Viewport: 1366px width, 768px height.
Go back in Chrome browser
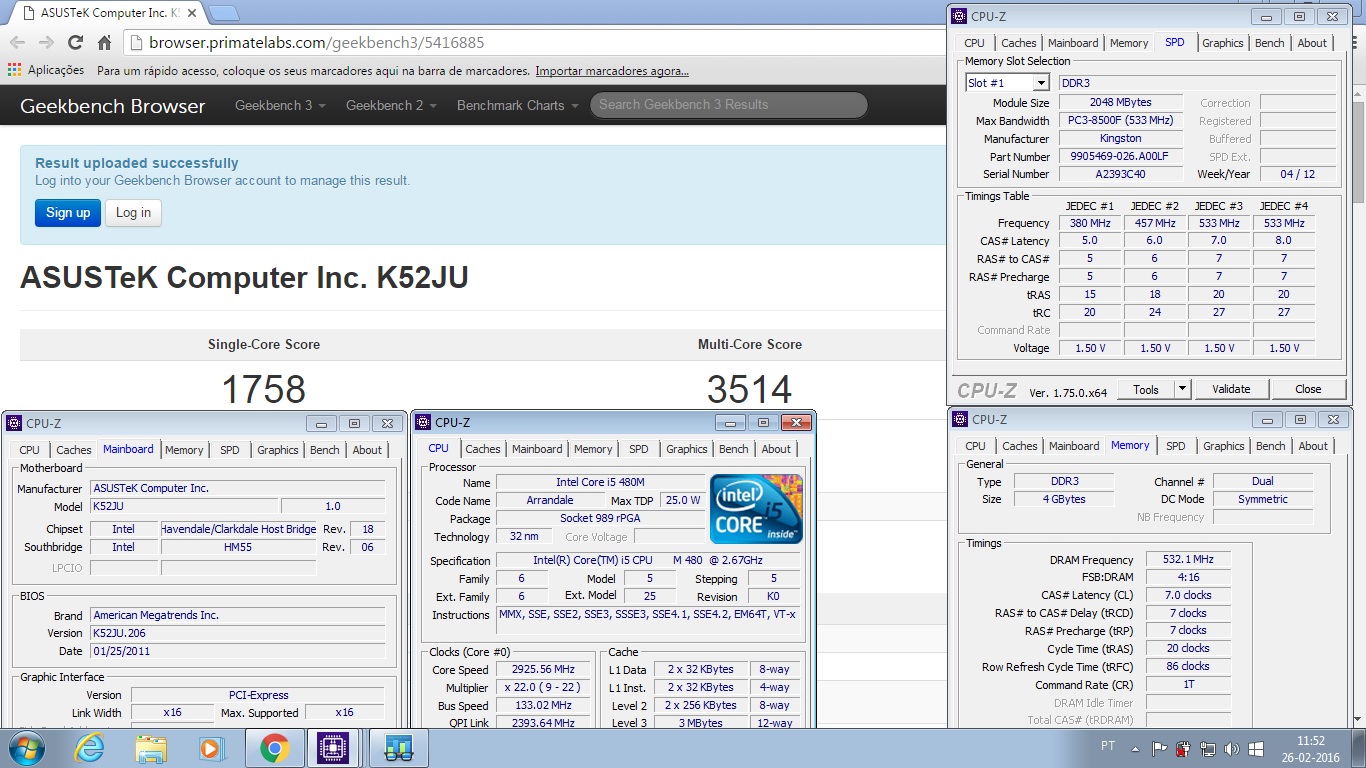click(x=17, y=43)
